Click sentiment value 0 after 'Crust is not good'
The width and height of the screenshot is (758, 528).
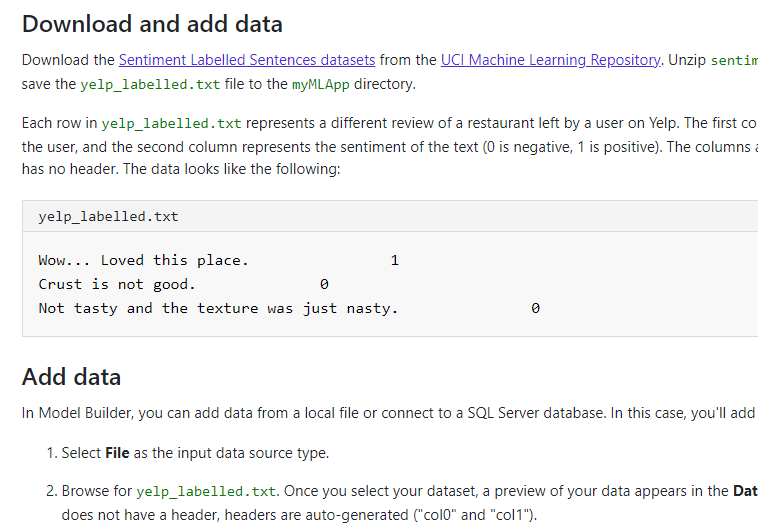(x=324, y=284)
